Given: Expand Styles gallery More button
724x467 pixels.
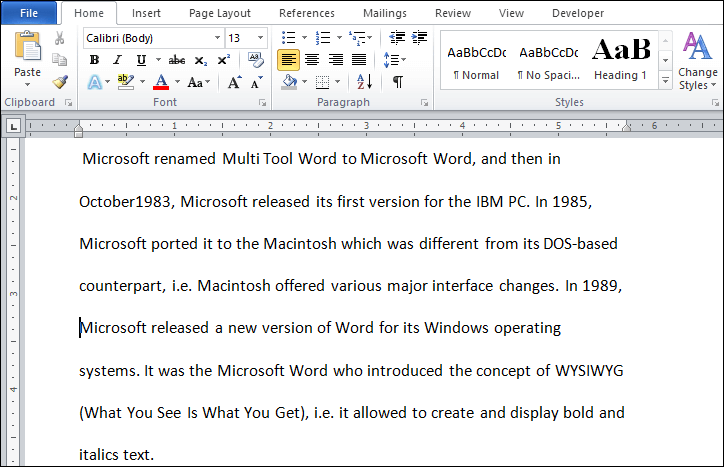Looking at the screenshot, I should point(665,81).
